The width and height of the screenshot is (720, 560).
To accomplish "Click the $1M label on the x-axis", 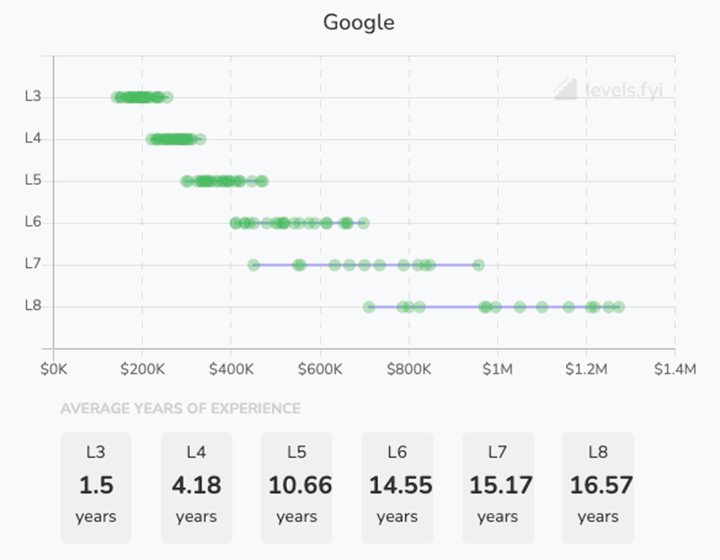I will (x=497, y=369).
